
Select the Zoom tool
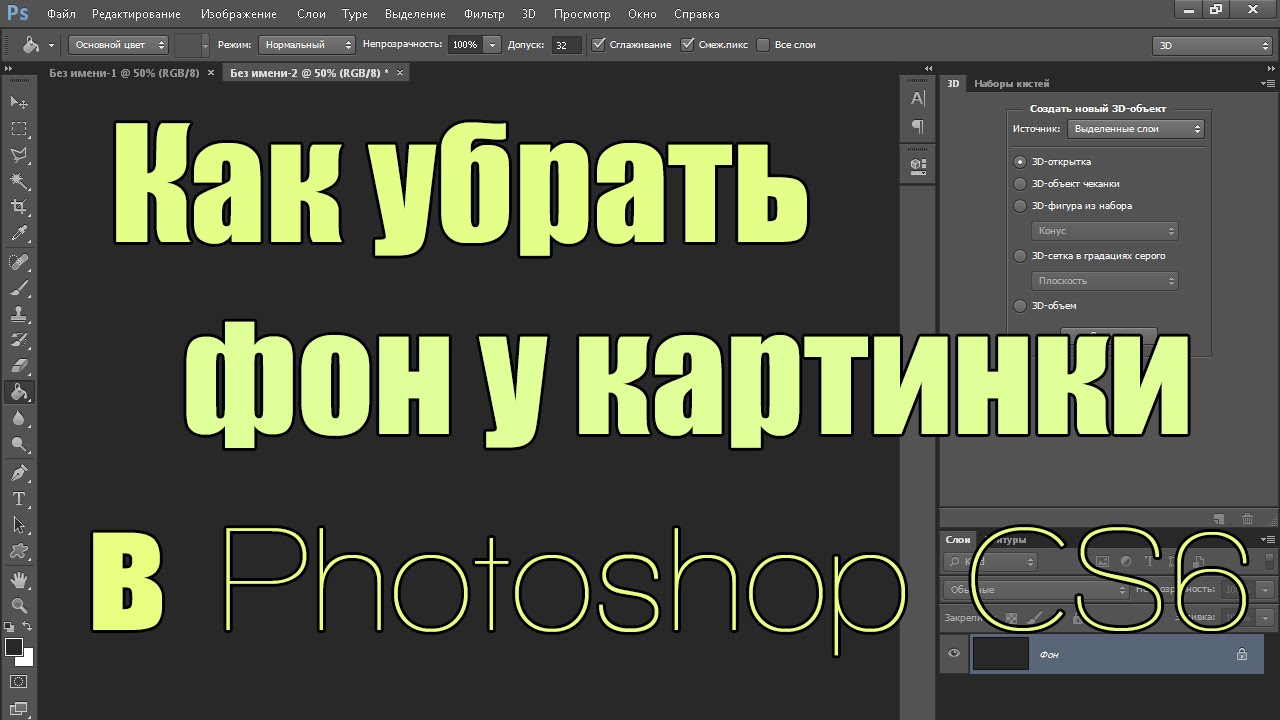[x=19, y=605]
